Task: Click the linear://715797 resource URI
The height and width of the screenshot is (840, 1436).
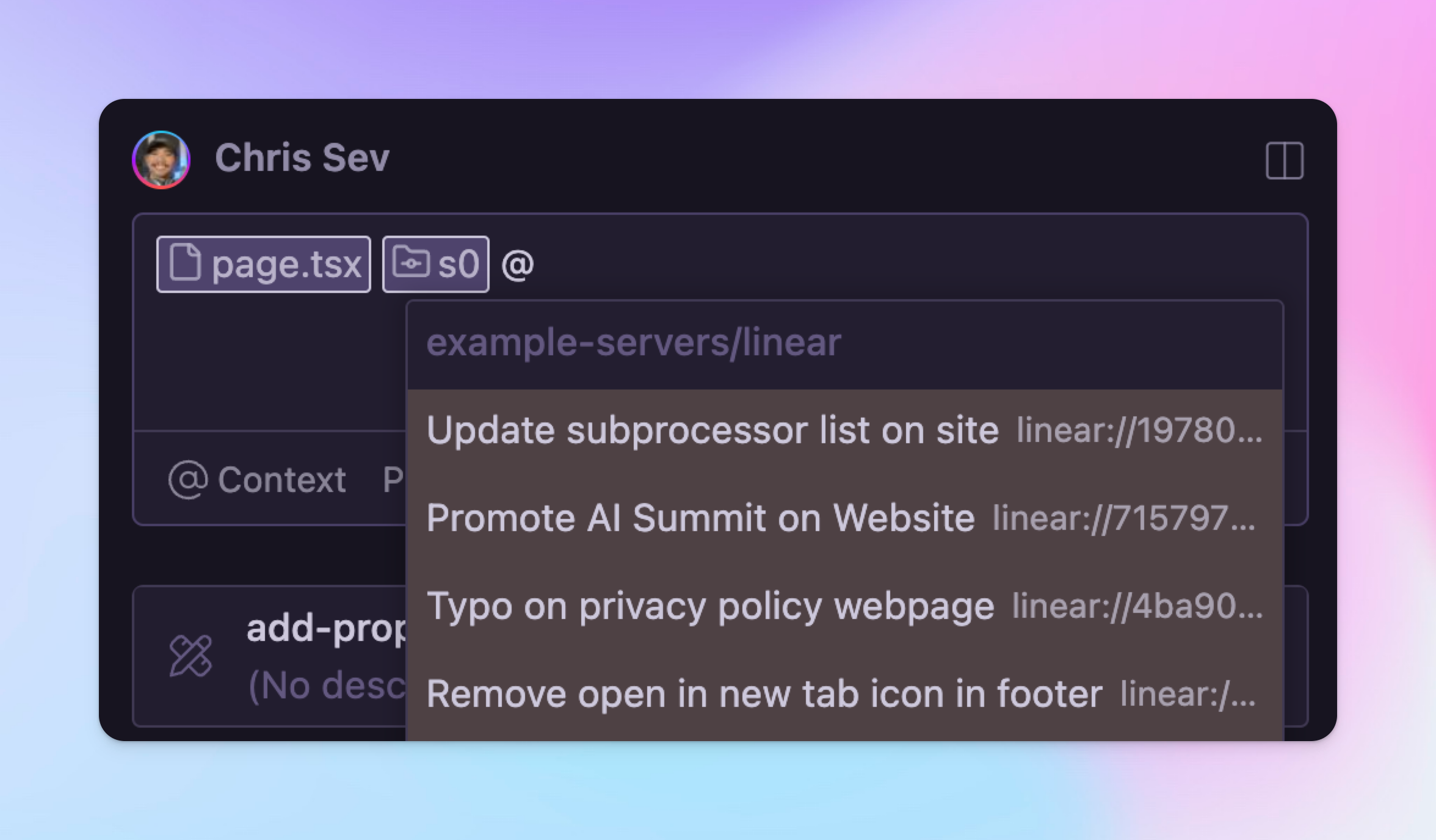Action: tap(1124, 518)
